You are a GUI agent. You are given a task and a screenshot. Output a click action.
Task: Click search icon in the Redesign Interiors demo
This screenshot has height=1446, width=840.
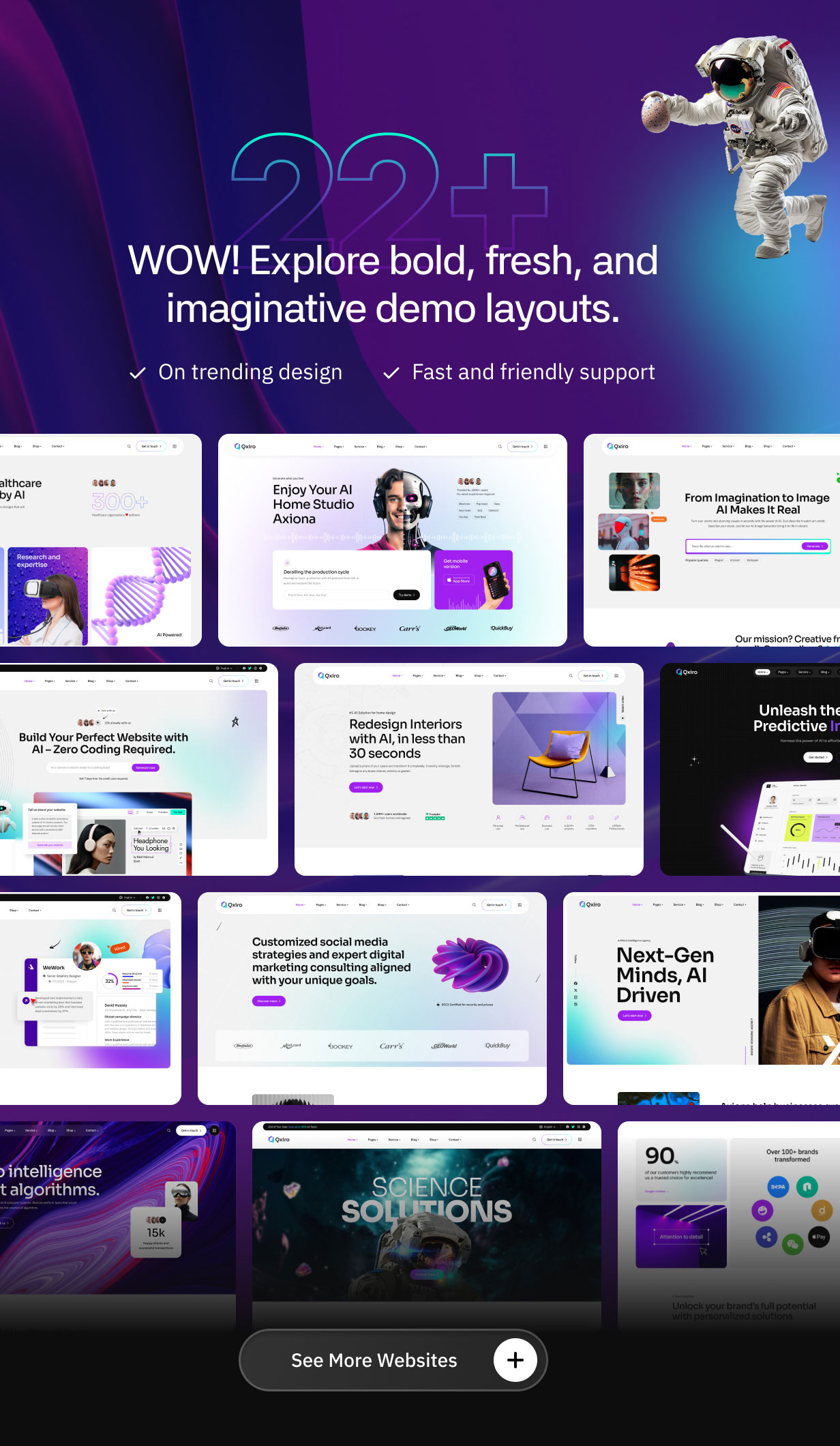click(571, 676)
